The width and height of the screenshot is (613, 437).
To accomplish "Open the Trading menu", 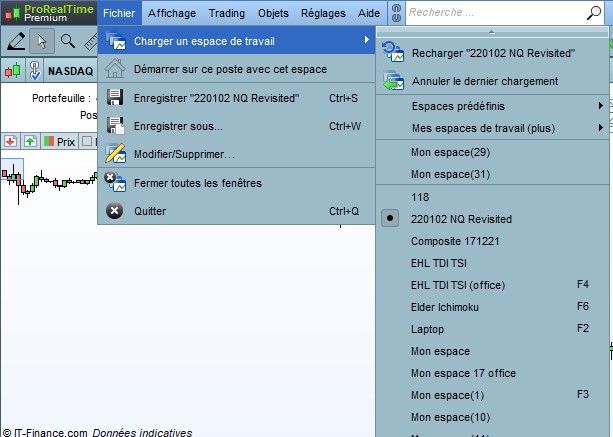I will (x=226, y=13).
